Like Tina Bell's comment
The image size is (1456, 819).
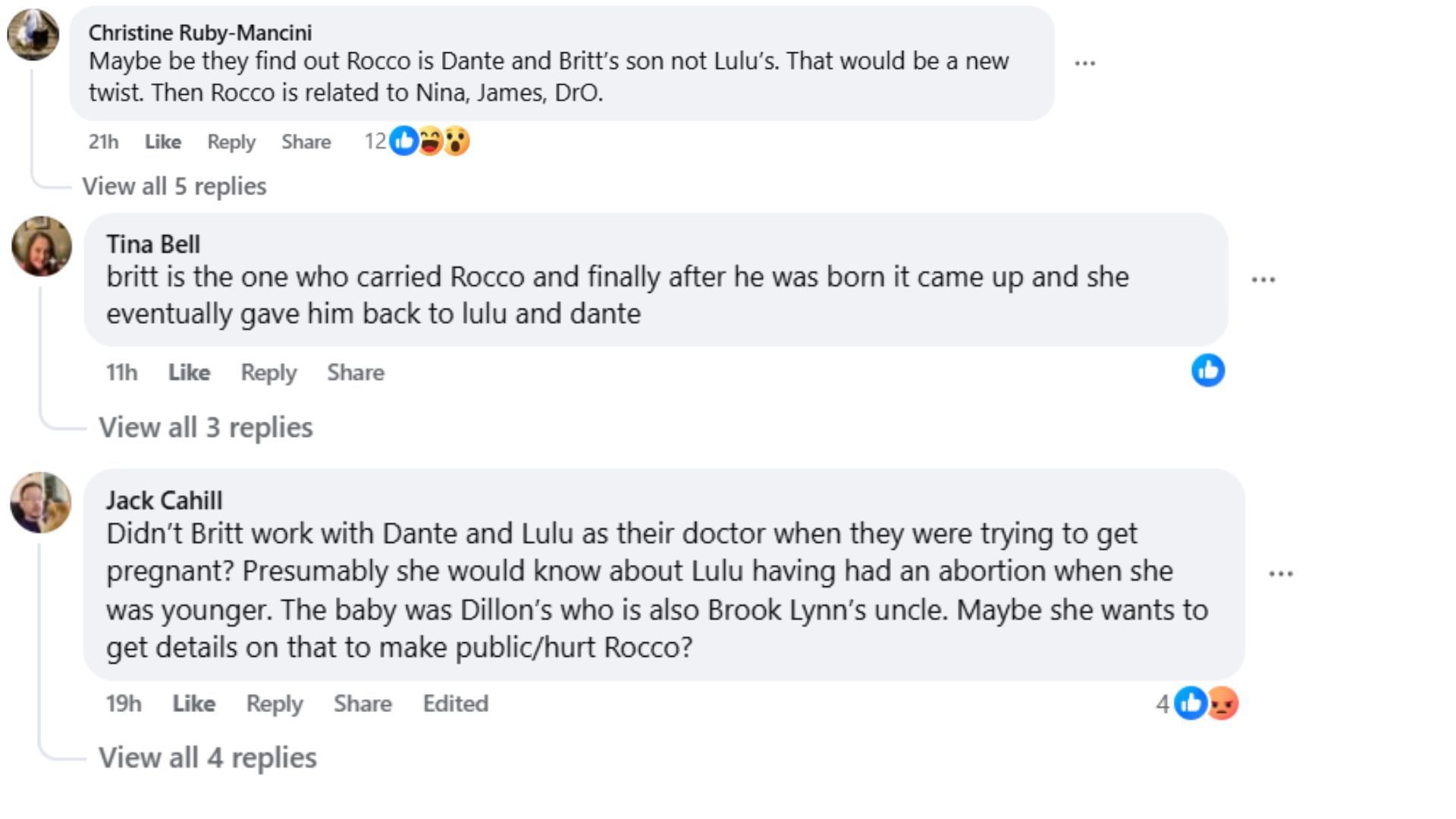189,372
